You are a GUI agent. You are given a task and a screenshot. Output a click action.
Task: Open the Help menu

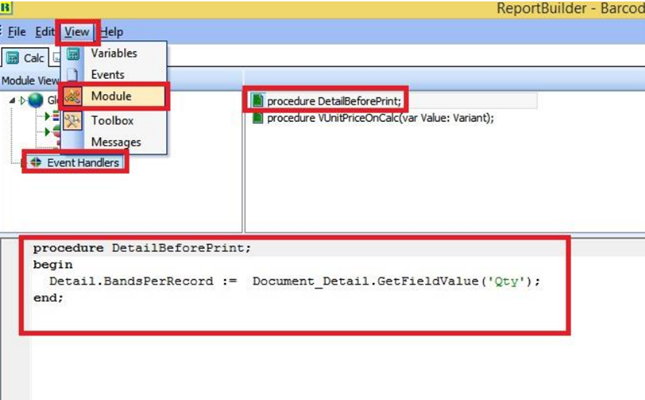coord(111,32)
